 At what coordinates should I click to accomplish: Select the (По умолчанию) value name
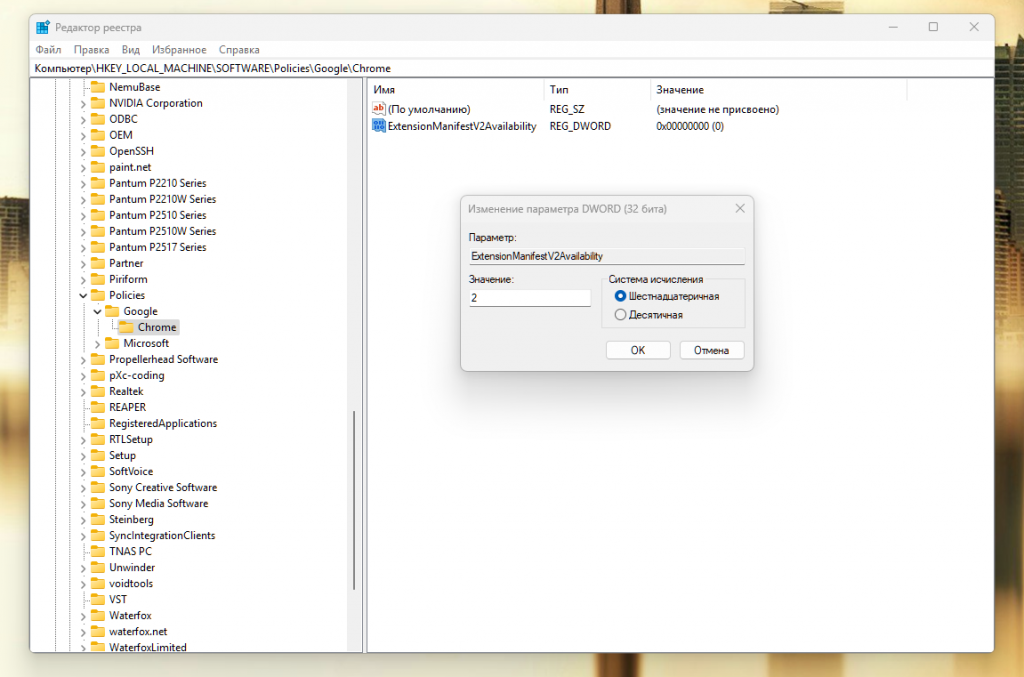click(x=429, y=109)
